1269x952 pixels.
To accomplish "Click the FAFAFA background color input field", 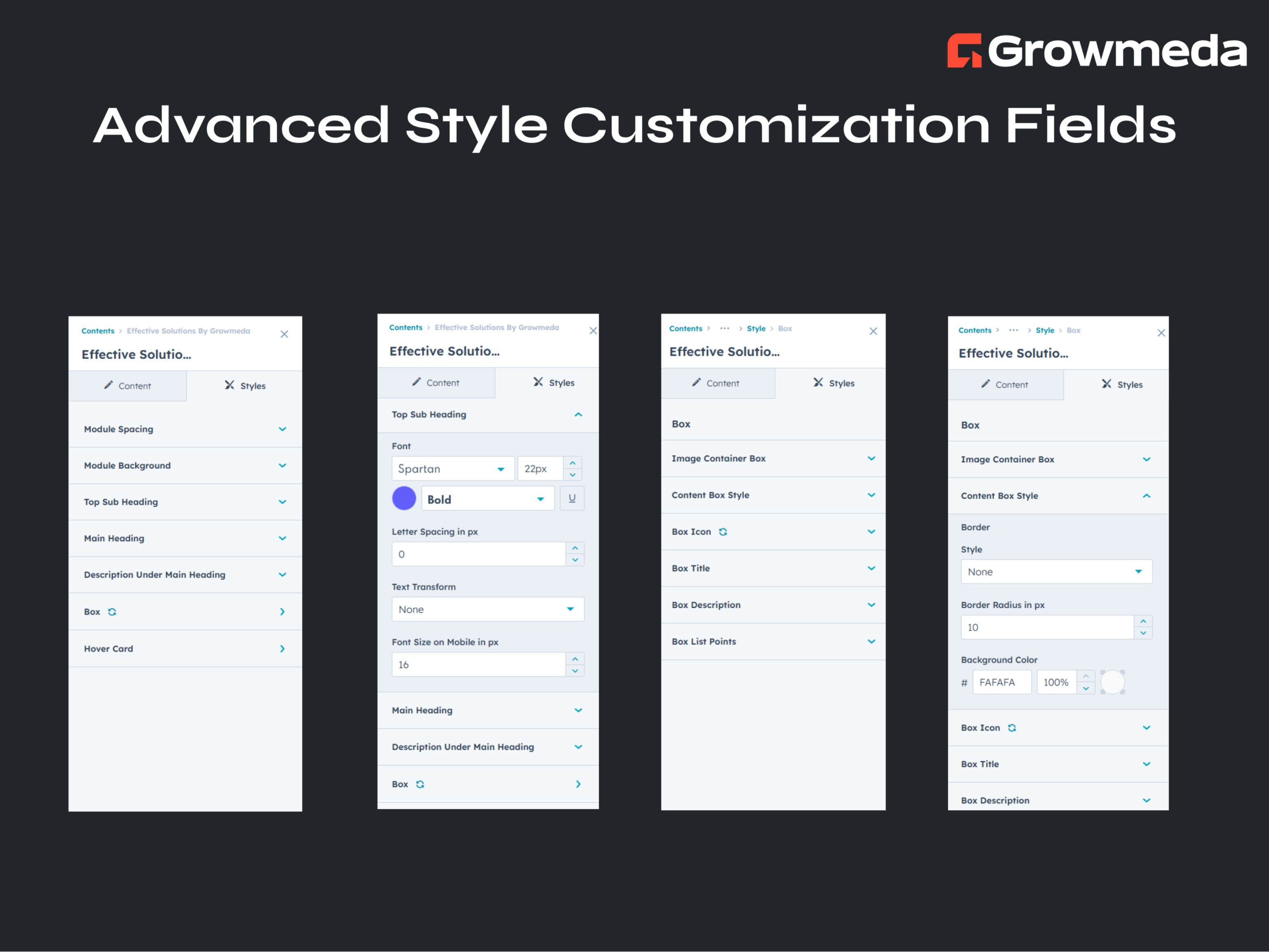I will tap(1002, 682).
